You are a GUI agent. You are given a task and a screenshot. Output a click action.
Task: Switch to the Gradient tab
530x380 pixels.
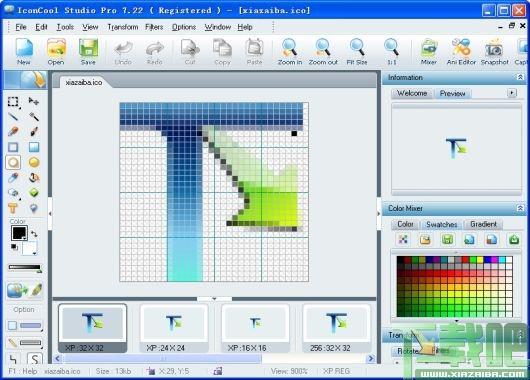[x=483, y=224]
